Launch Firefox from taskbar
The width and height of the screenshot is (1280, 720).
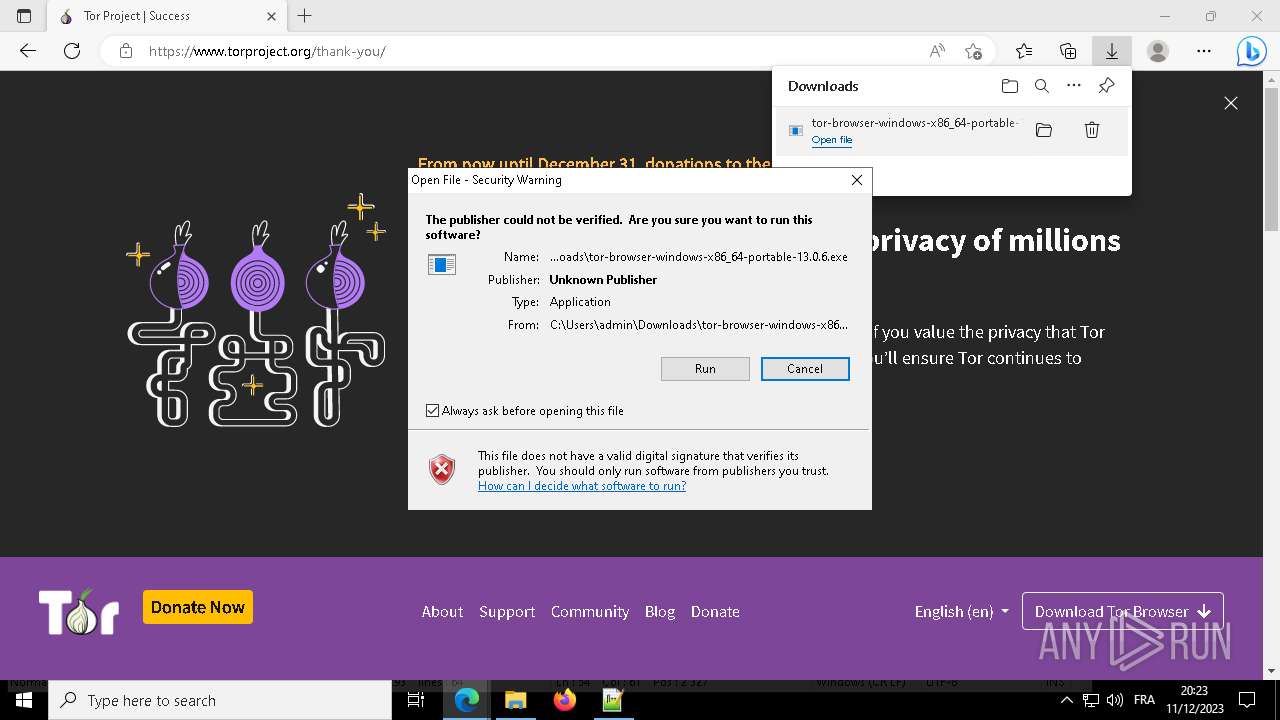tap(564, 700)
